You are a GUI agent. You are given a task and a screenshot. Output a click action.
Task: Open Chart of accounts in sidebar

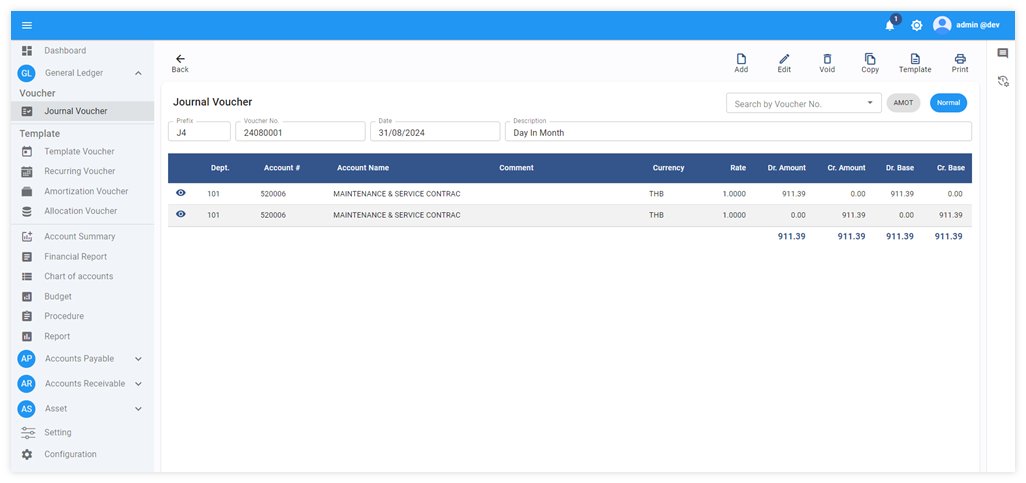78,276
